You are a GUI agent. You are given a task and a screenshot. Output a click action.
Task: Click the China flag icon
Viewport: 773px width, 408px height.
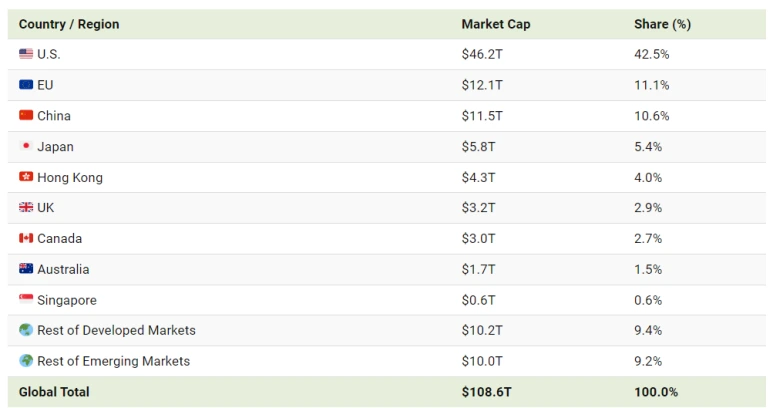[26, 116]
